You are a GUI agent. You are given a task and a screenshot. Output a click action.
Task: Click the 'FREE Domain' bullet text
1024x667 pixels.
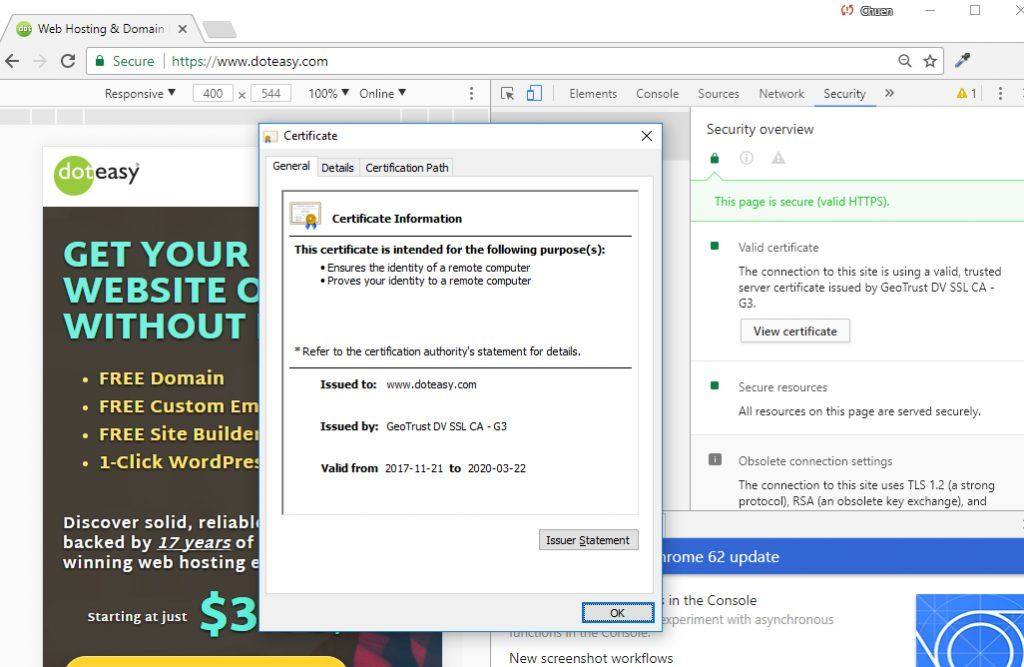[x=161, y=378]
